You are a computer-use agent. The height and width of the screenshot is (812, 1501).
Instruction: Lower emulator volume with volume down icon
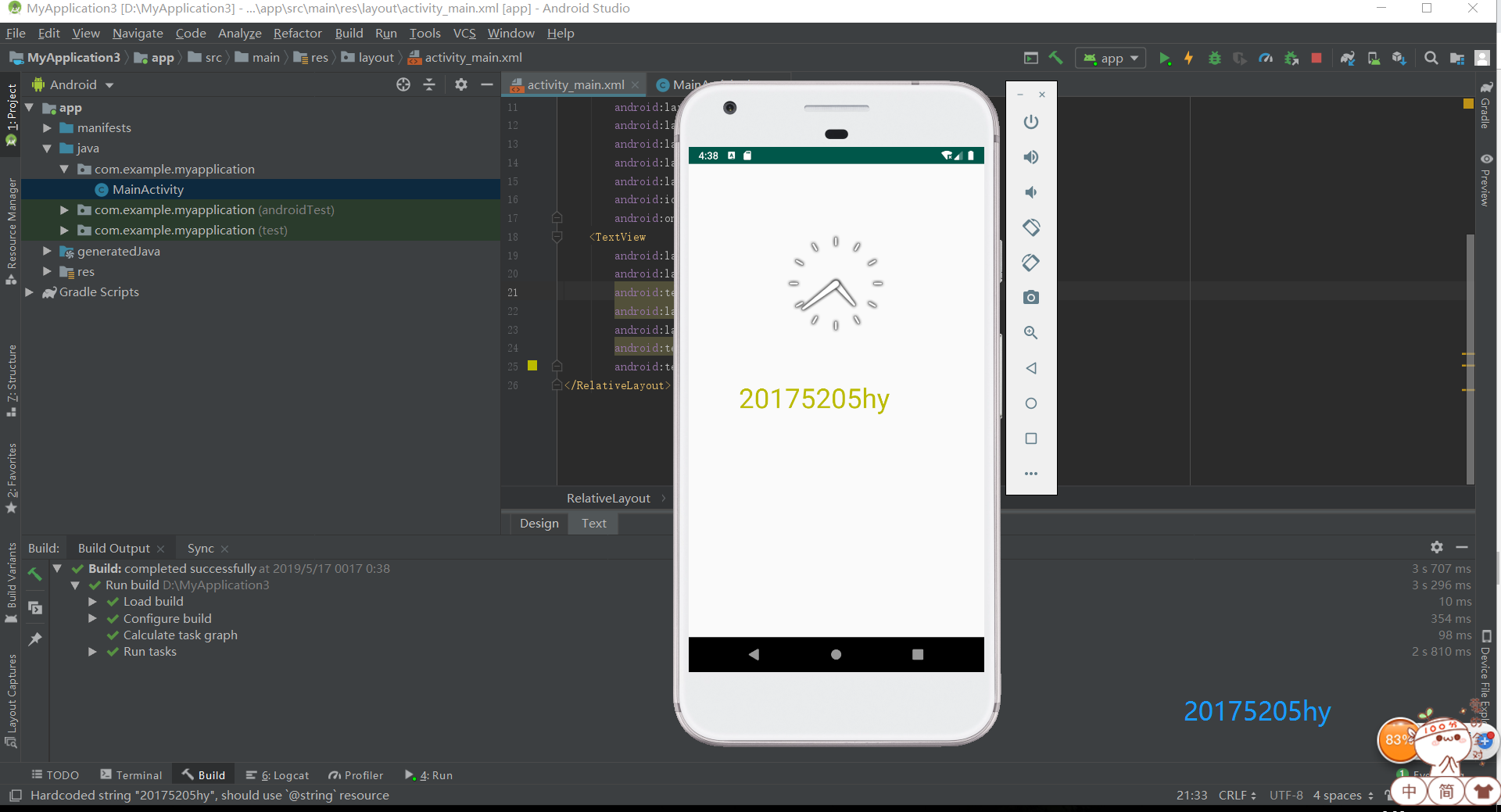tap(1031, 192)
